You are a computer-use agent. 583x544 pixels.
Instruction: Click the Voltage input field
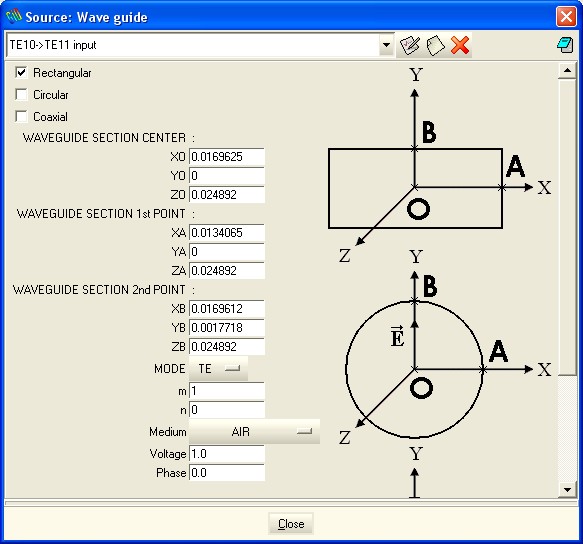tap(227, 454)
